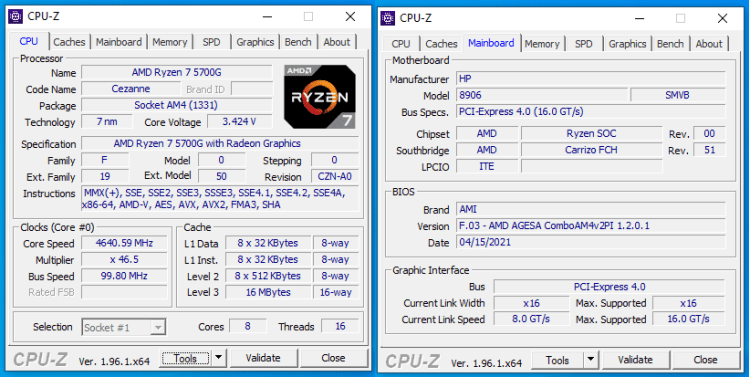This screenshot has height=377, width=750.
Task: Go to Graphics tab in right window
Action: click(627, 44)
